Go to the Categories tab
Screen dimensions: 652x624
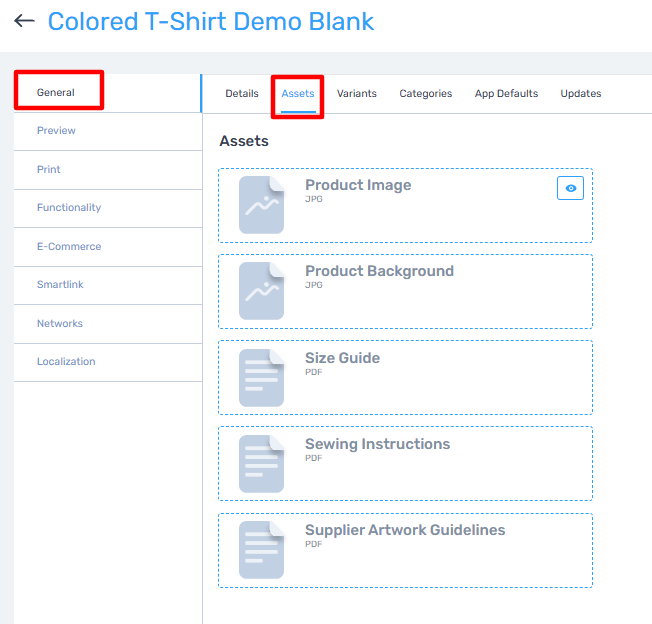(x=426, y=94)
